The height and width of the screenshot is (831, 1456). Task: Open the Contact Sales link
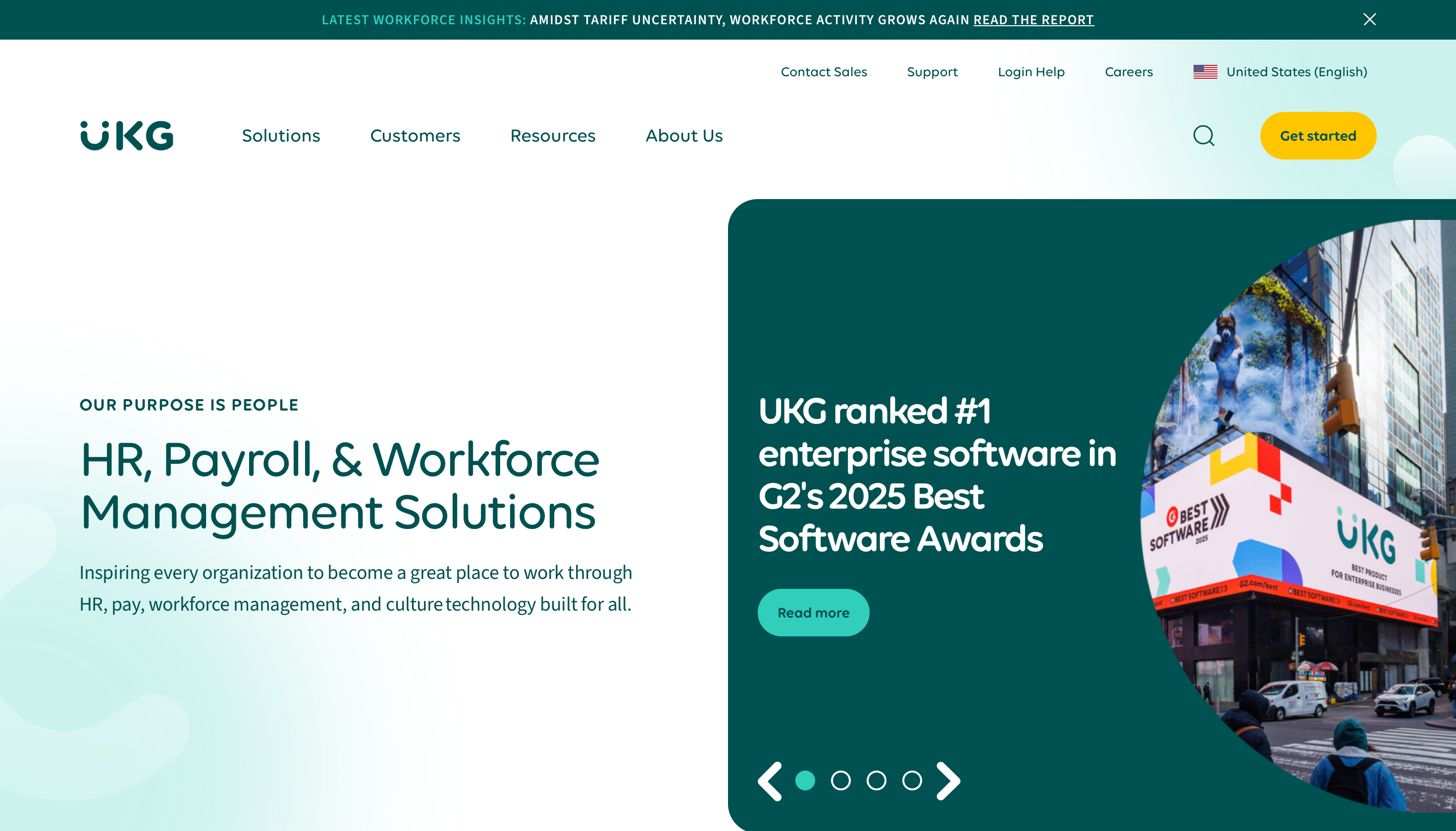click(x=824, y=72)
